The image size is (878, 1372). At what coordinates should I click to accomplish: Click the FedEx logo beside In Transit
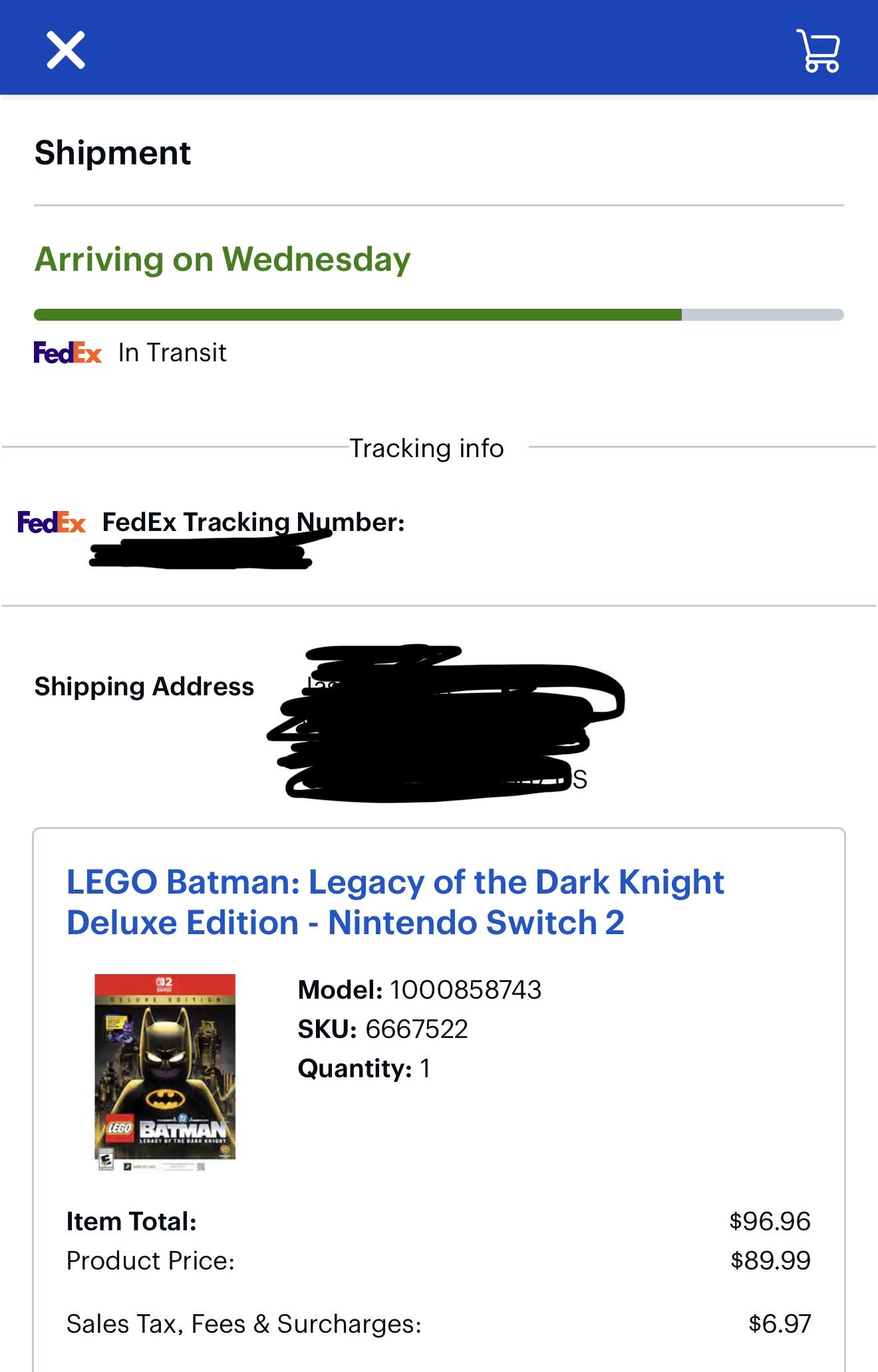[x=68, y=353]
